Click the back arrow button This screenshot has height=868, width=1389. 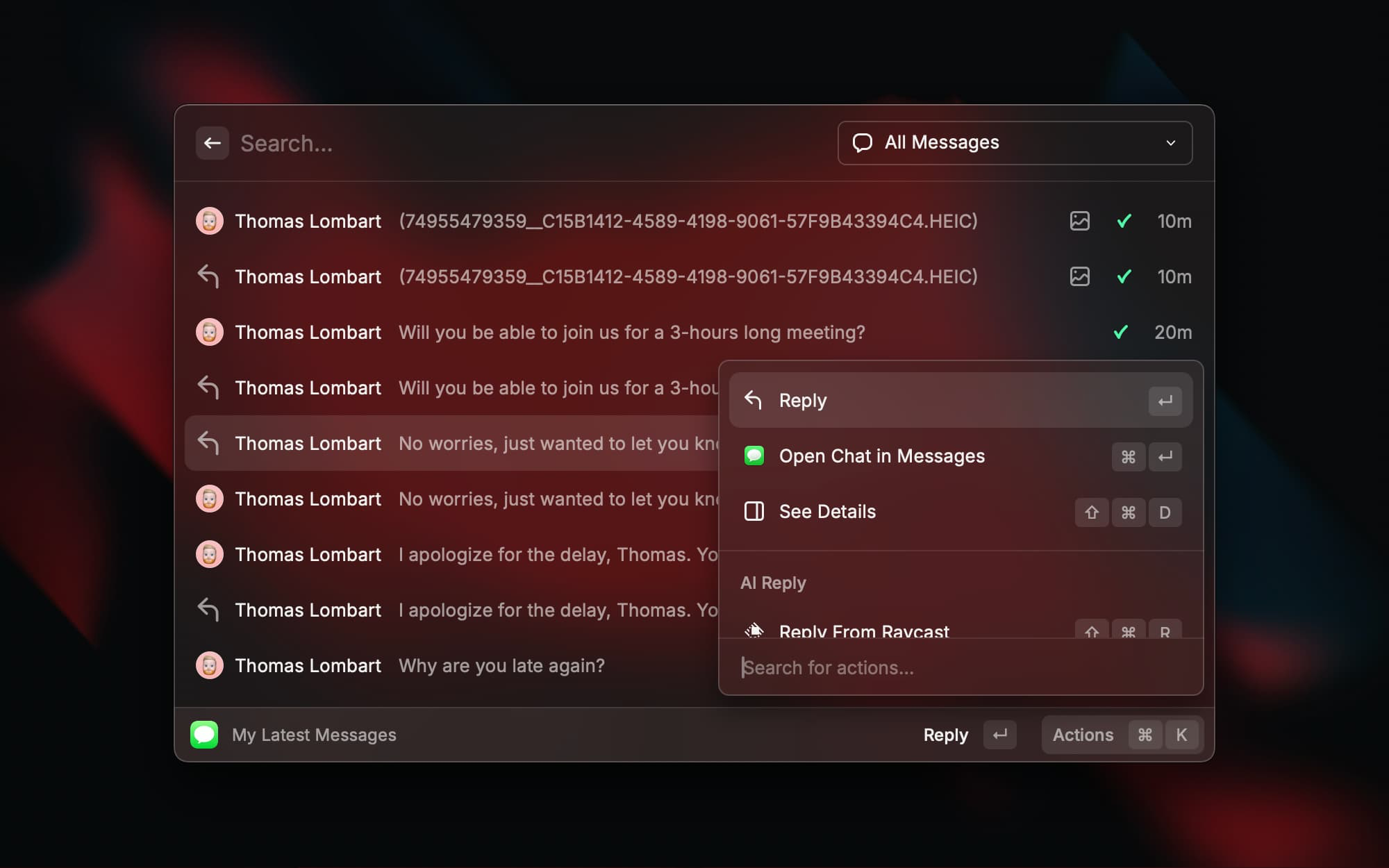pos(212,143)
